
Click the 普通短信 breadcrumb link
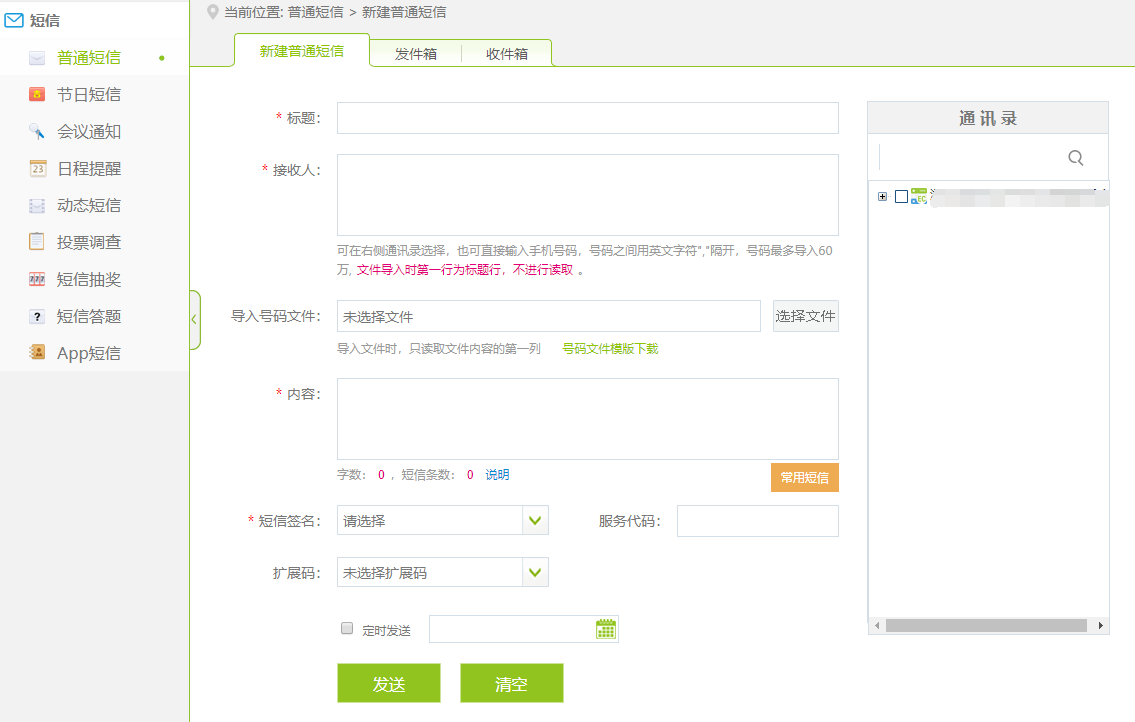pos(316,12)
